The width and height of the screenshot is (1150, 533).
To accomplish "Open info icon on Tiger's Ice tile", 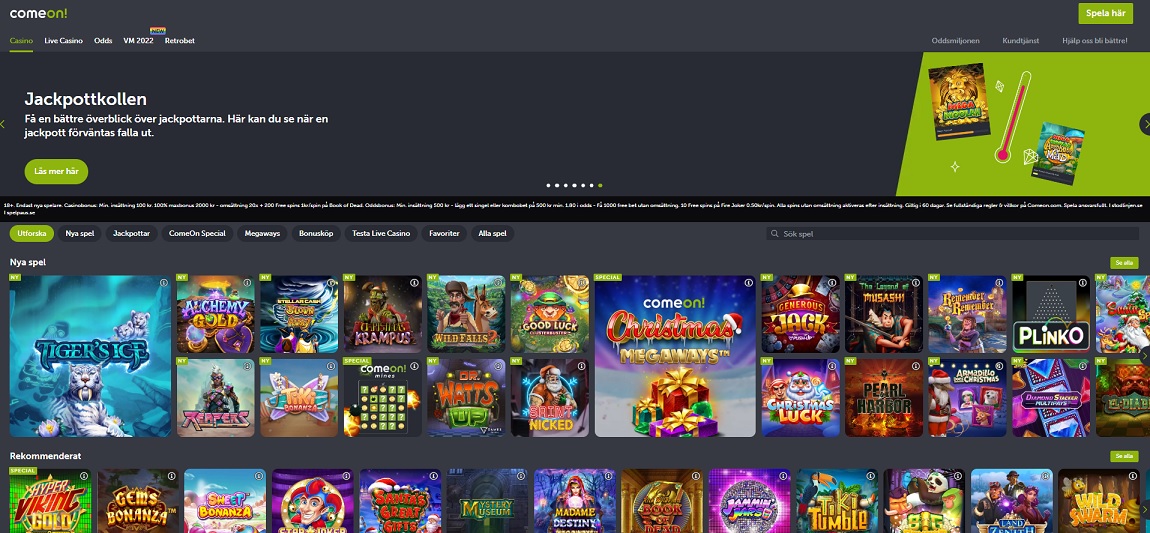I will (164, 283).
